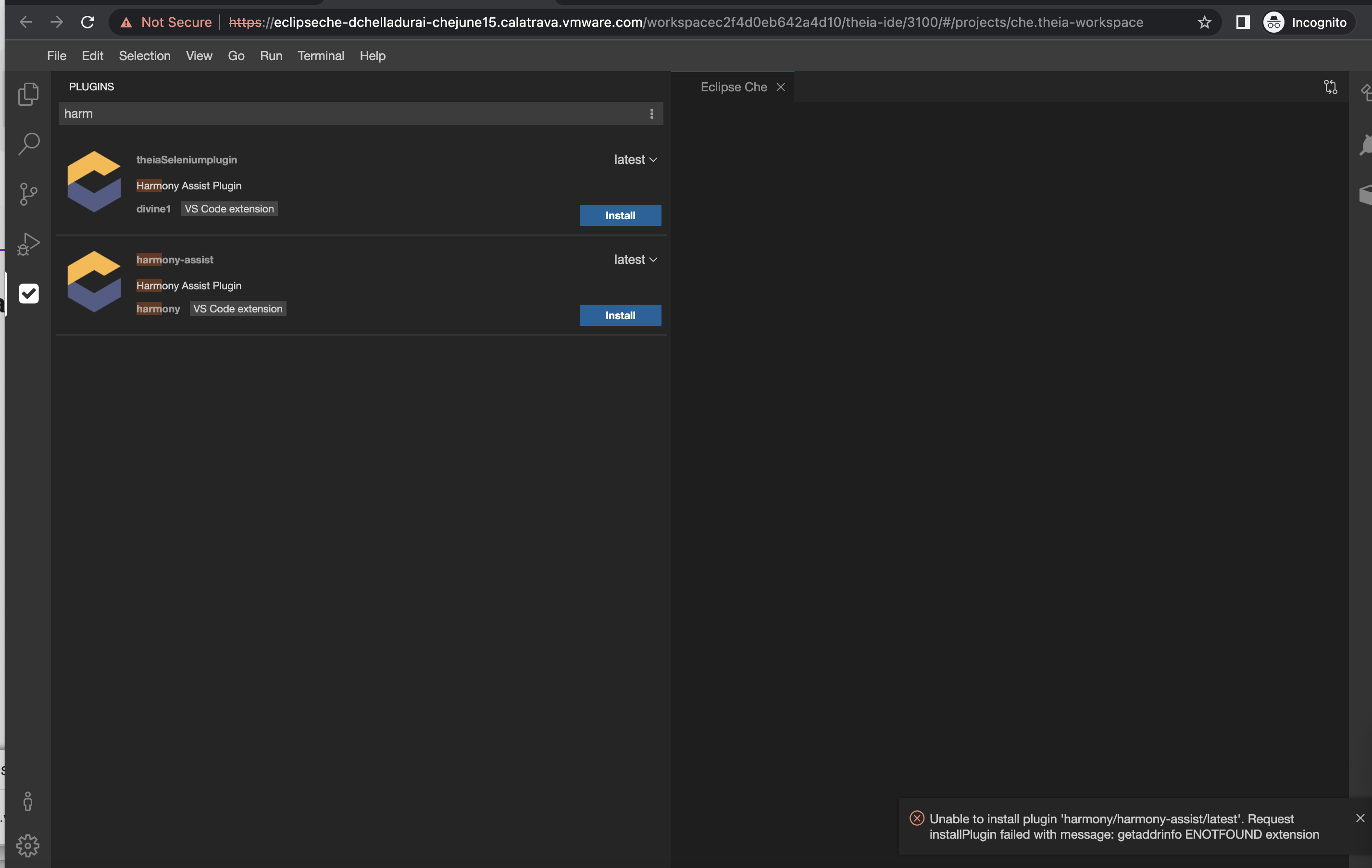Screen dimensions: 1372x868
Task: Reload the browser page
Action: point(87,22)
